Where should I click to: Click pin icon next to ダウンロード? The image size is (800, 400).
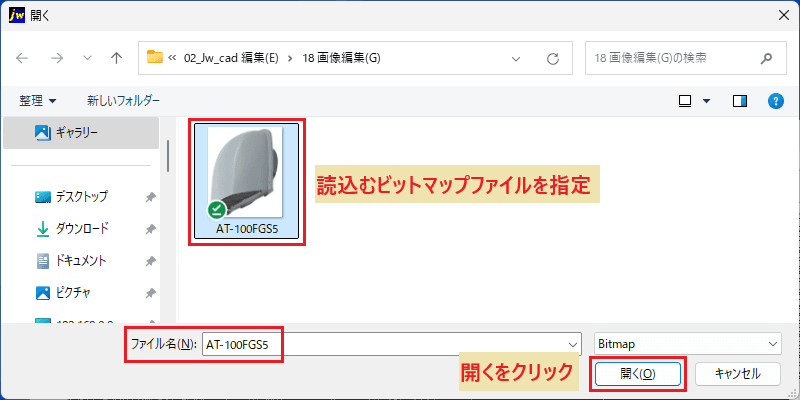tap(150, 230)
